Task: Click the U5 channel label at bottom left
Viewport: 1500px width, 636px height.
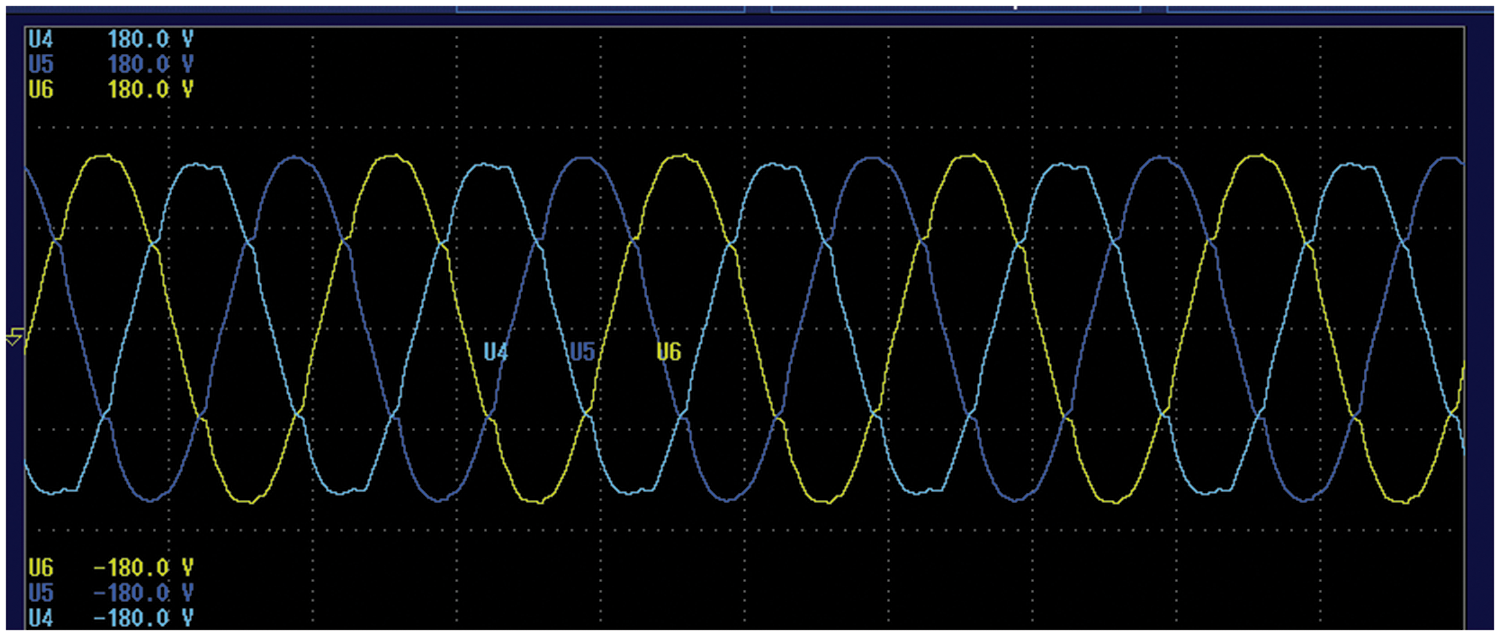Action: 41,591
